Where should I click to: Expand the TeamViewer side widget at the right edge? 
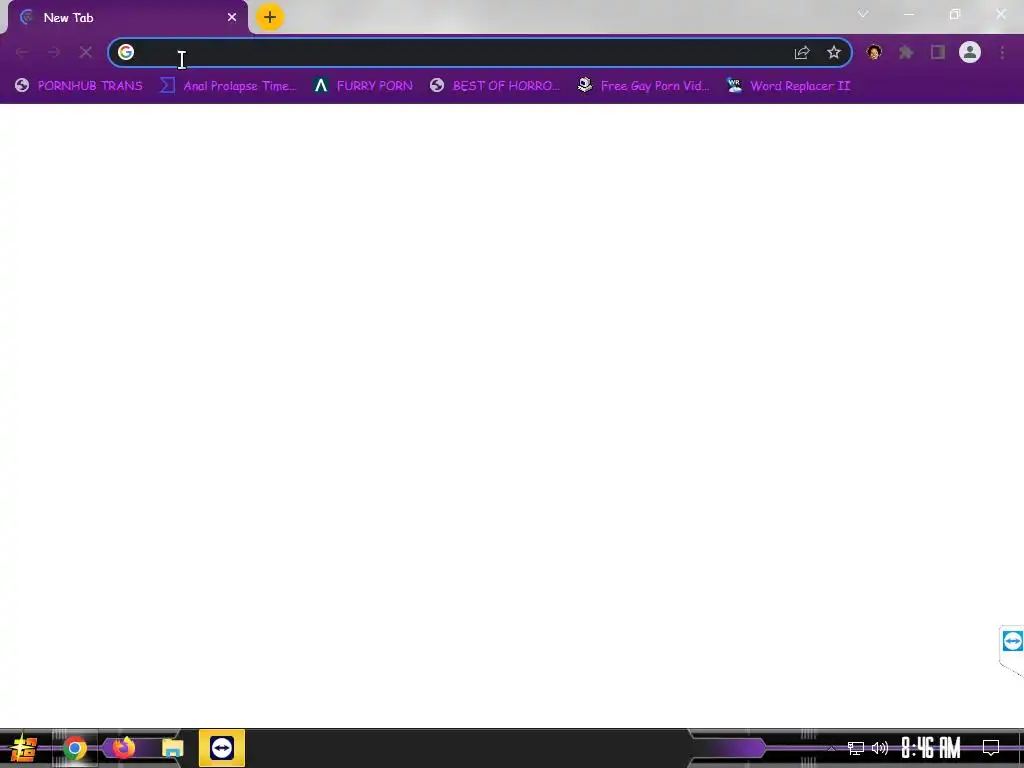click(1012, 641)
